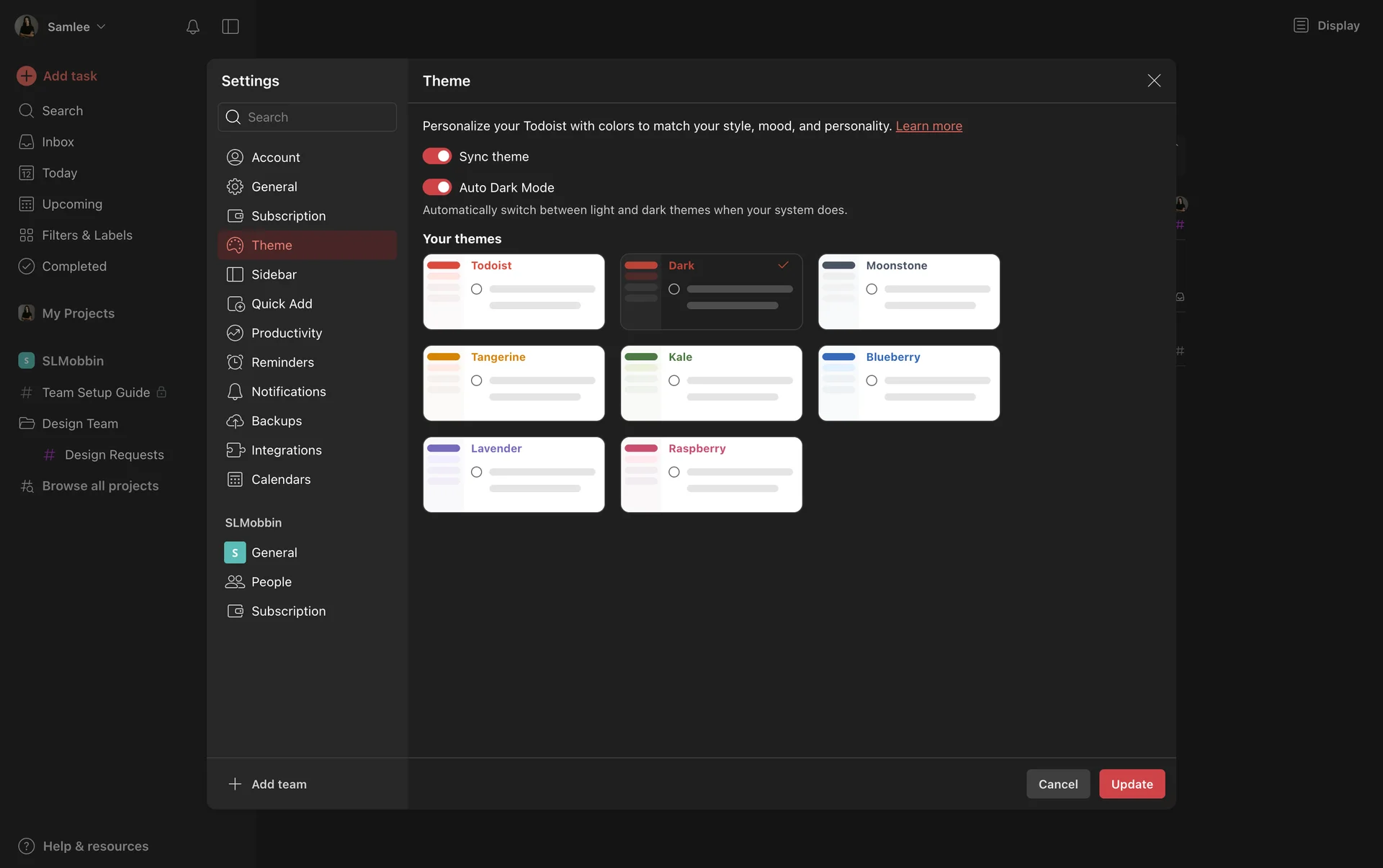Select the Moonstone theme option
Viewport: 1383px width, 868px height.
(x=908, y=291)
